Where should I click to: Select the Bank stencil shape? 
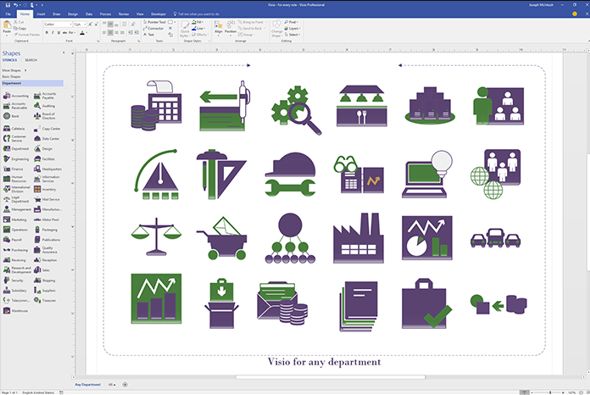pos(11,116)
